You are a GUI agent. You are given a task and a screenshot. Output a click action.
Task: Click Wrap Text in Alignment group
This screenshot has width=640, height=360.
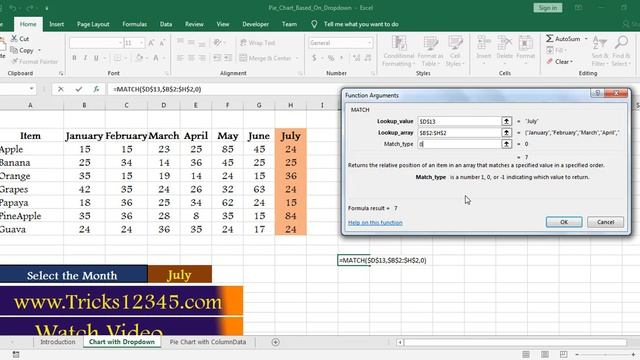tap(257, 42)
